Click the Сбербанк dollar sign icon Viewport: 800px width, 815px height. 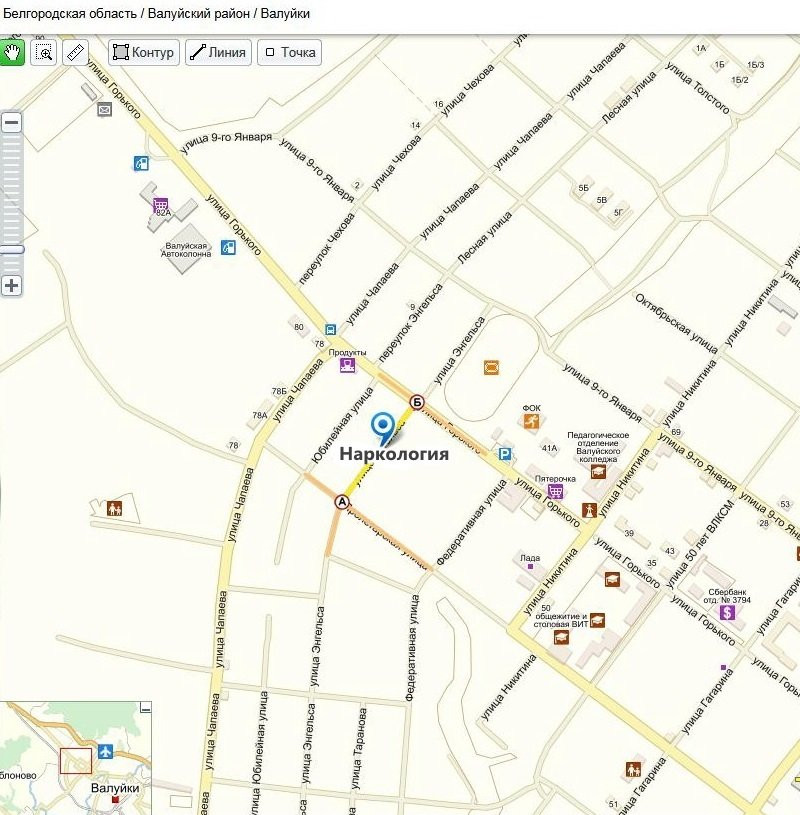pyautogui.click(x=727, y=611)
